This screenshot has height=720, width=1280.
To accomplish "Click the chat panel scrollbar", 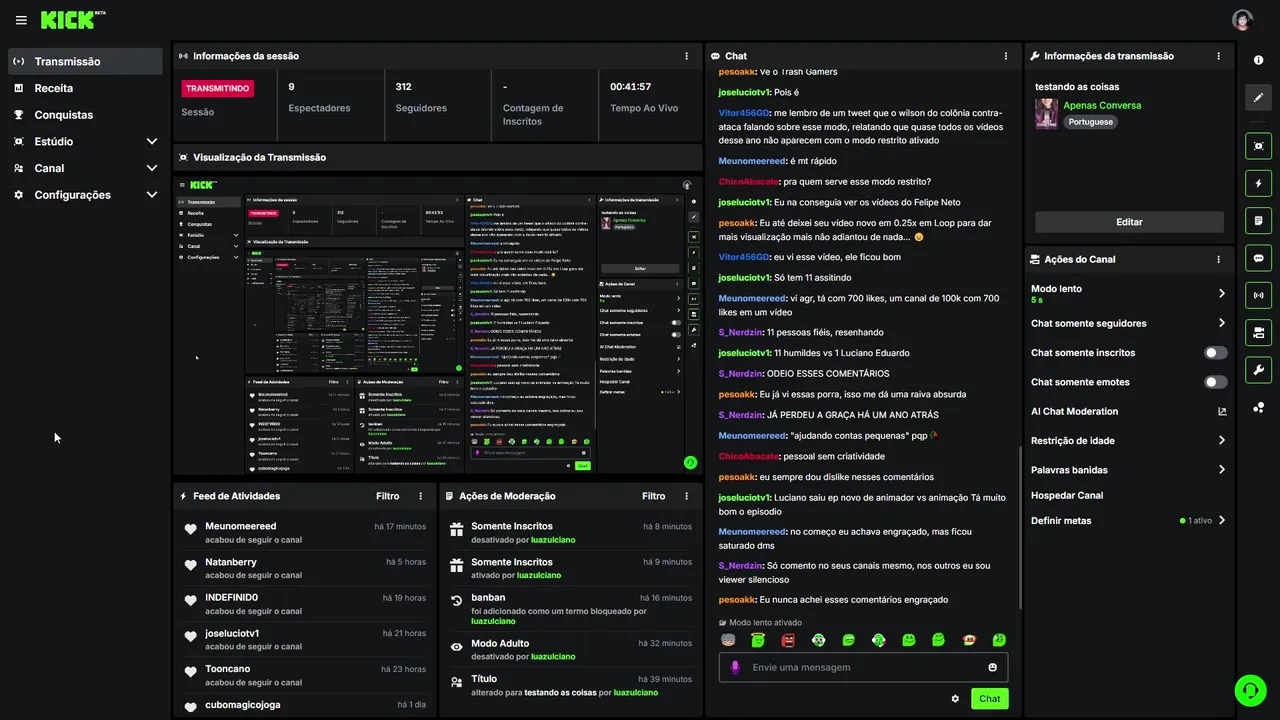I will [x=1019, y=528].
